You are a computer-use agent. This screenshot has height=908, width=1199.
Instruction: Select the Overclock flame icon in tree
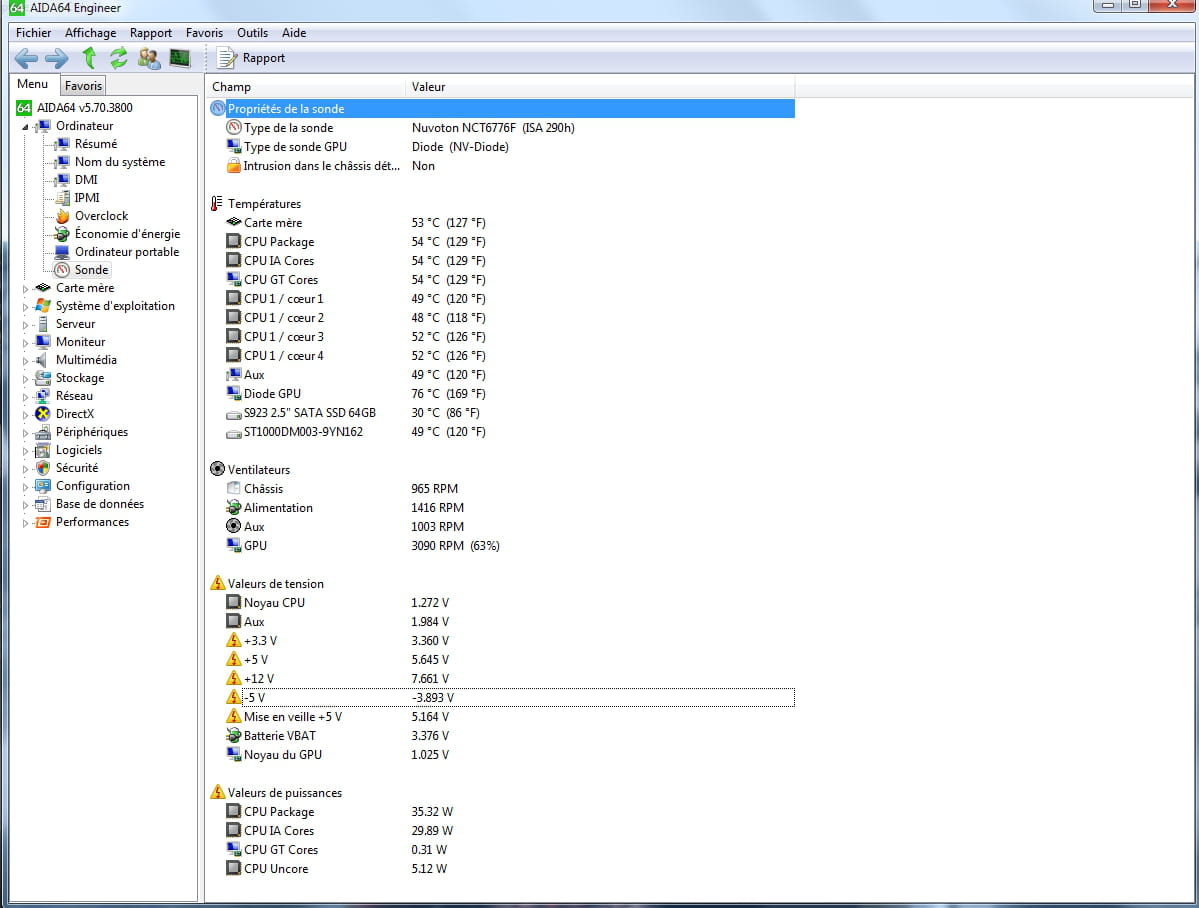point(63,216)
